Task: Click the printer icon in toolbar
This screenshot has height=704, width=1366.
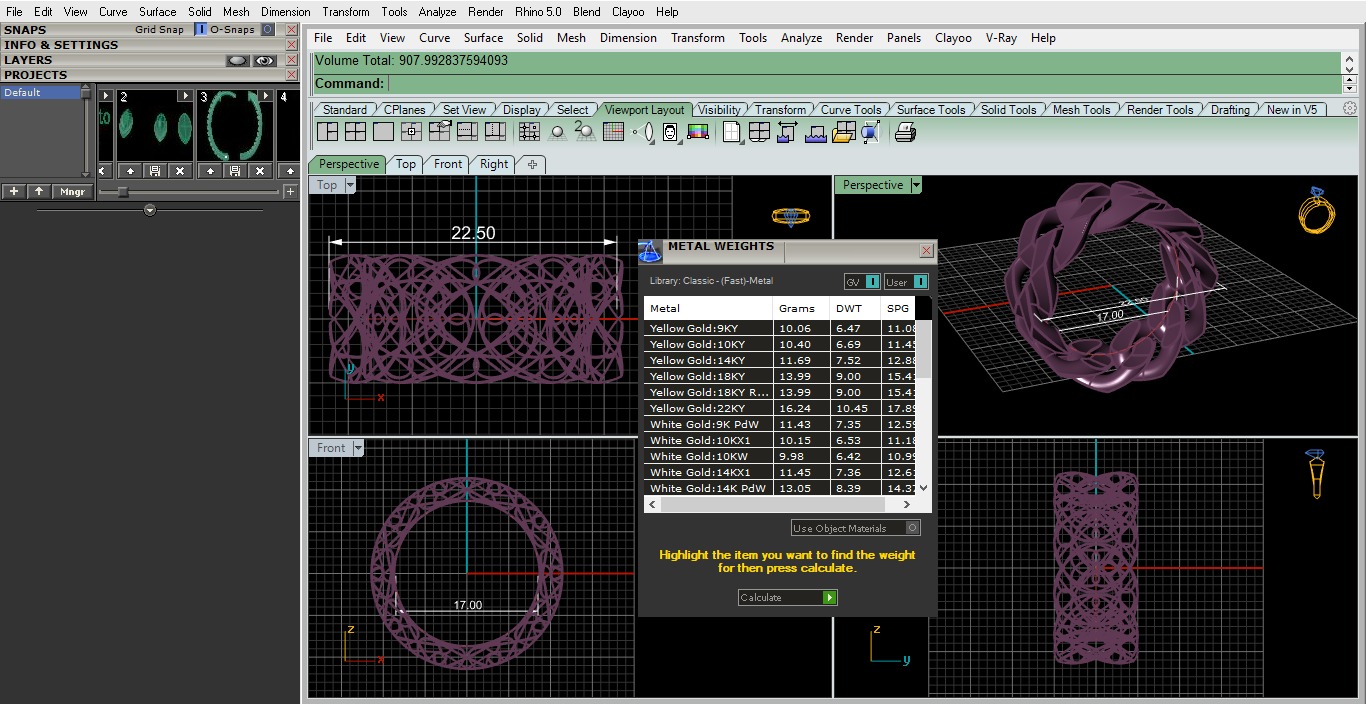Action: [x=905, y=131]
